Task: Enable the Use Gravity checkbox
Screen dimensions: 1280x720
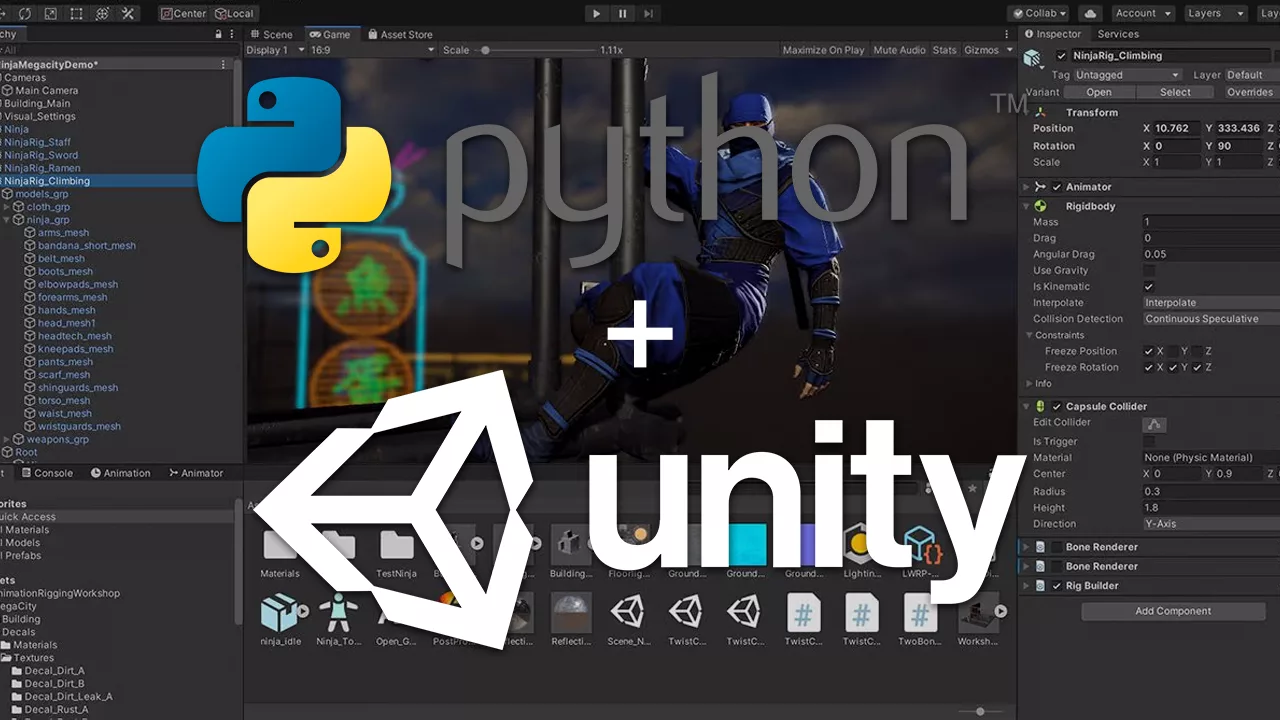Action: [x=1148, y=271]
